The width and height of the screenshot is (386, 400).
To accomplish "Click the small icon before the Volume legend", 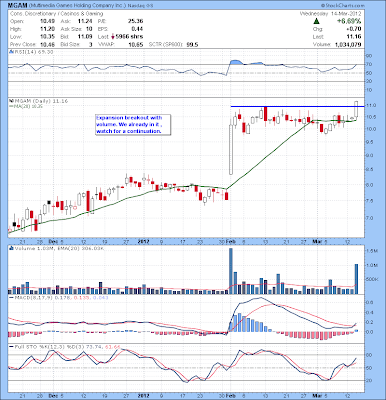I will click(11, 248).
